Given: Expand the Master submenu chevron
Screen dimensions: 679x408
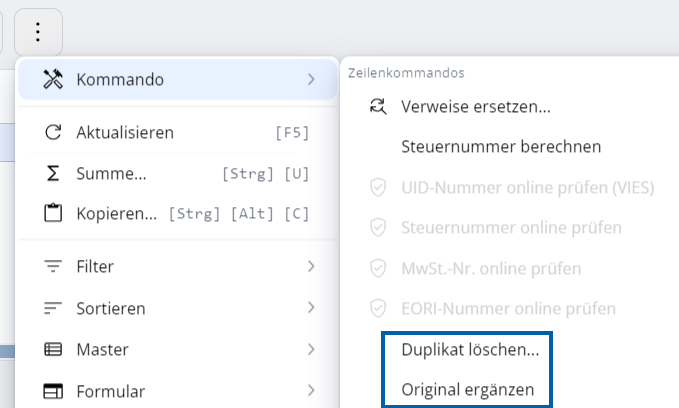Looking at the screenshot, I should coord(311,350).
